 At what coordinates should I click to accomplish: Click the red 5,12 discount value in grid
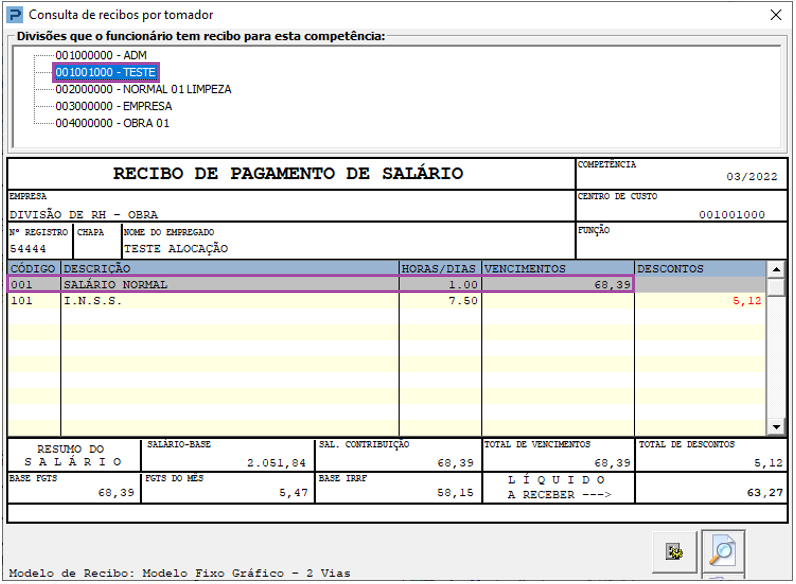coord(747,301)
